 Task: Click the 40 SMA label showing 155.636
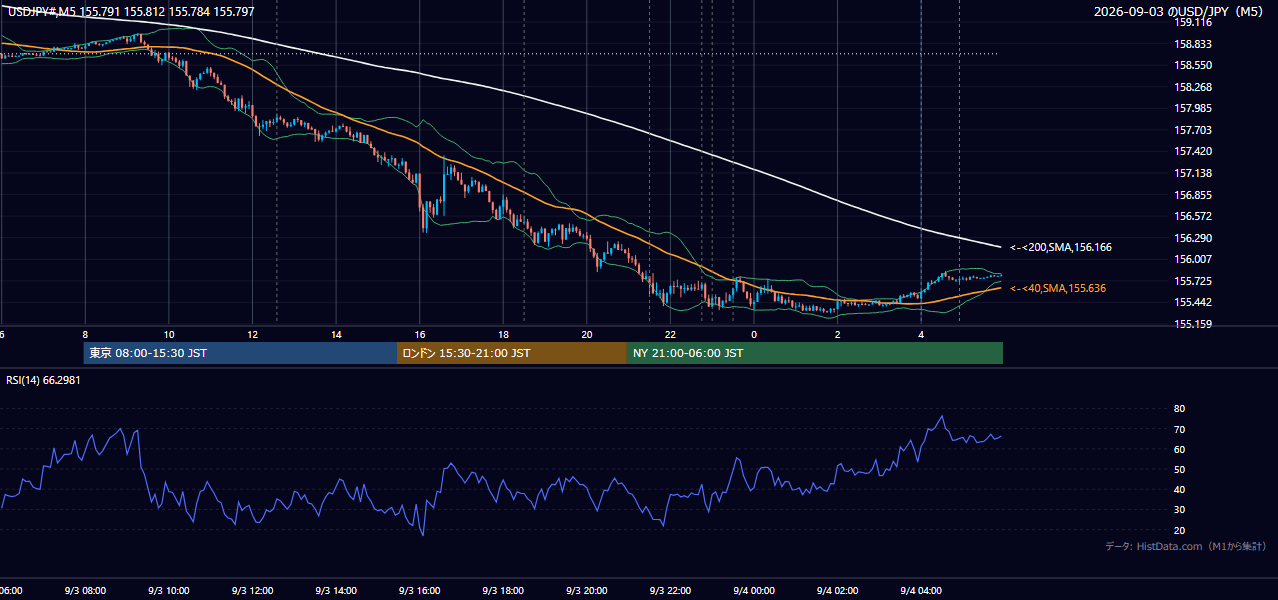[x=1058, y=288]
